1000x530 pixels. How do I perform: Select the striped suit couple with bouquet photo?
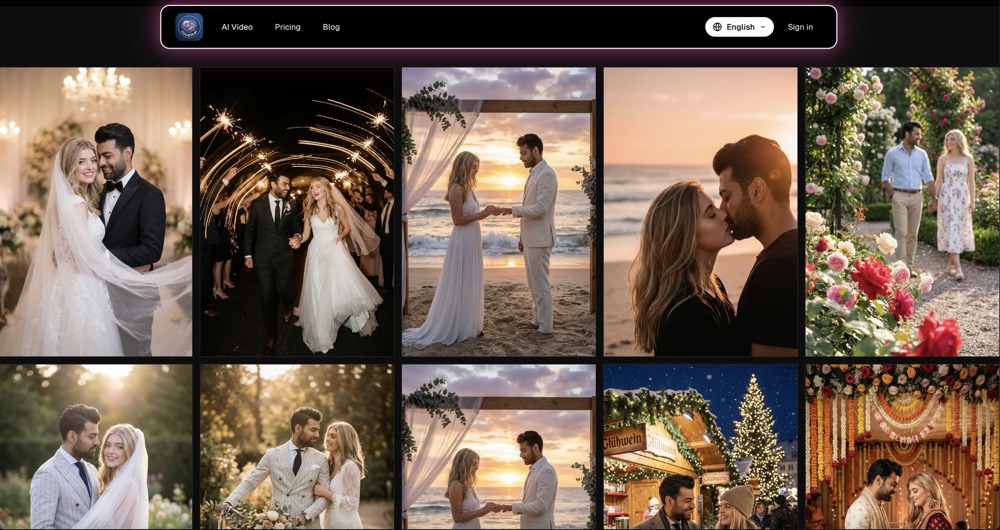tap(297, 447)
